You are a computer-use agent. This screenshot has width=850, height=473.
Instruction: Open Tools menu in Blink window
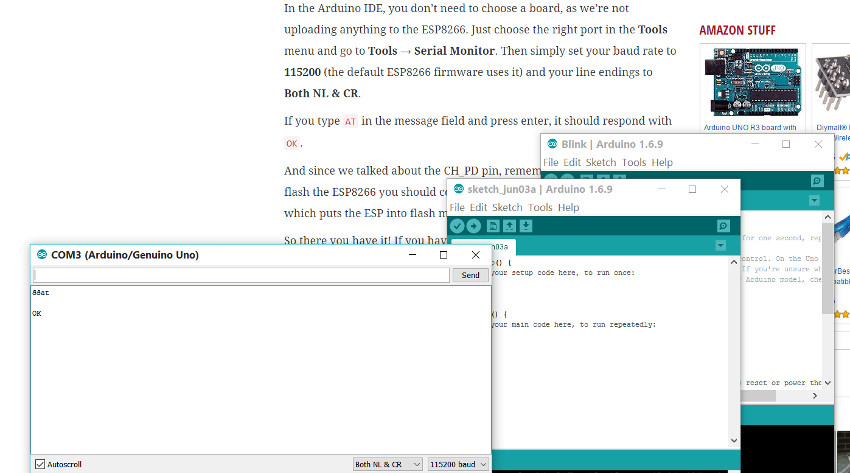point(634,163)
